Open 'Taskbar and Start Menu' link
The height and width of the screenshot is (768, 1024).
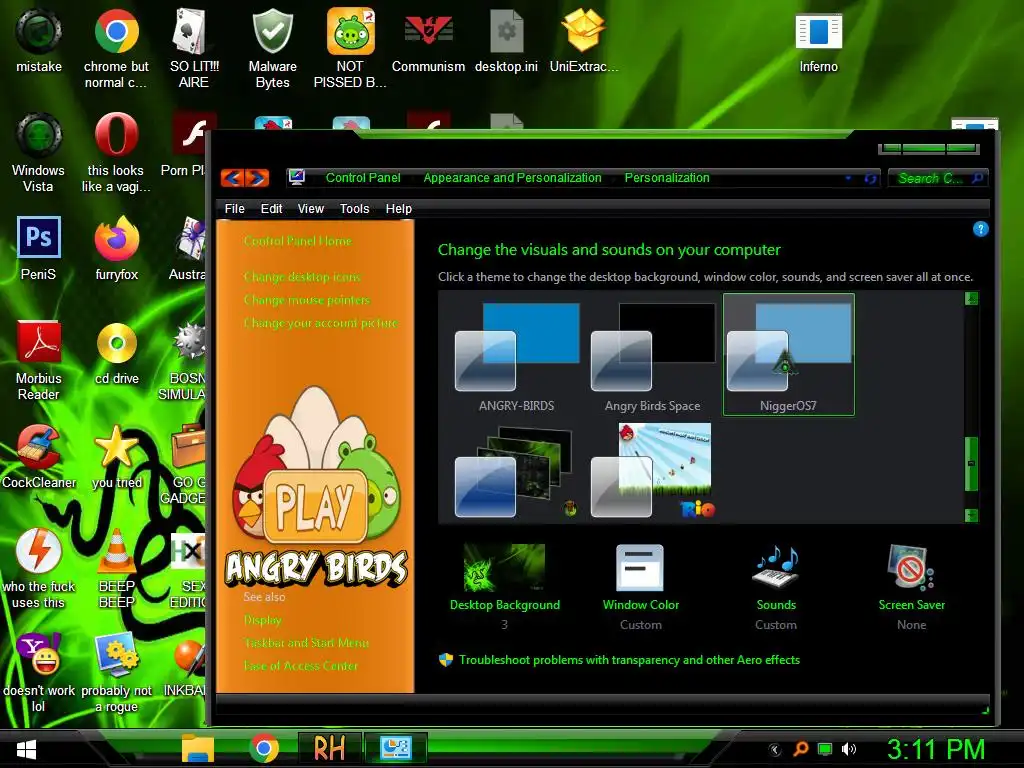pyautogui.click(x=306, y=643)
